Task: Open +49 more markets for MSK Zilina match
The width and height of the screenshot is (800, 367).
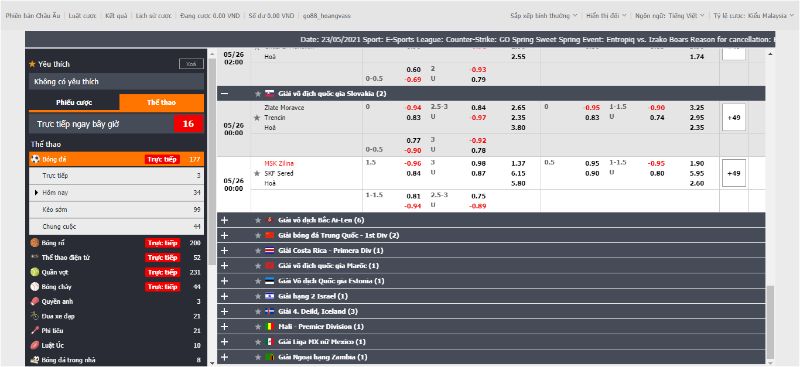Action: [x=734, y=174]
